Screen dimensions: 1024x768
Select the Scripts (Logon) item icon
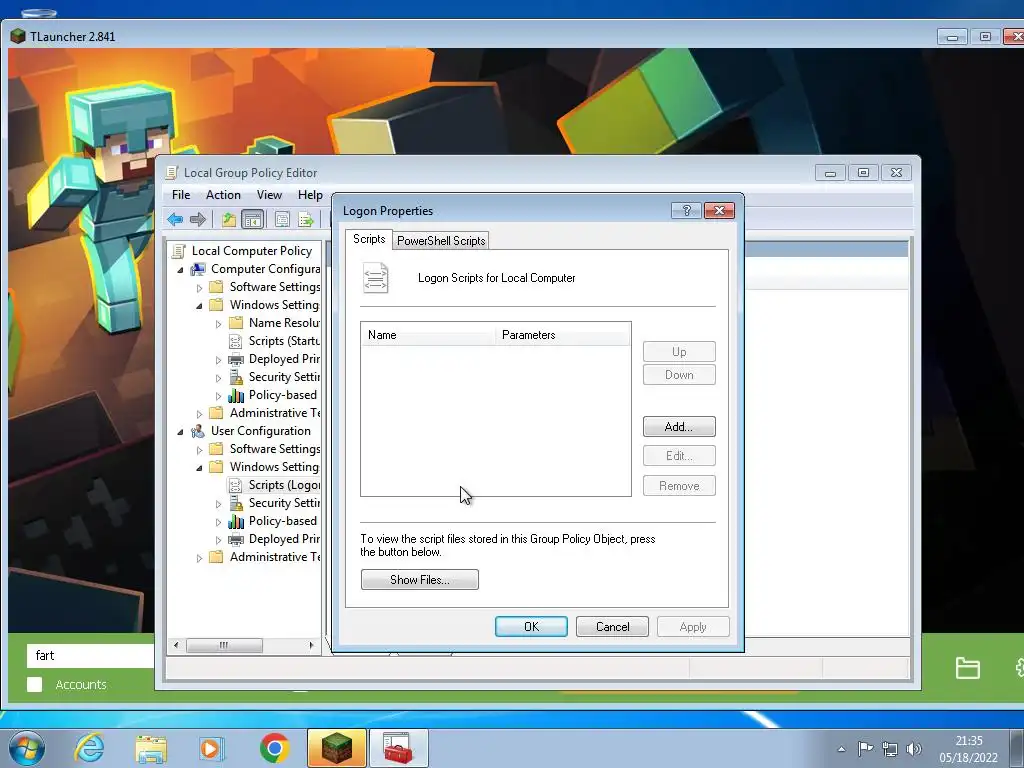click(236, 485)
